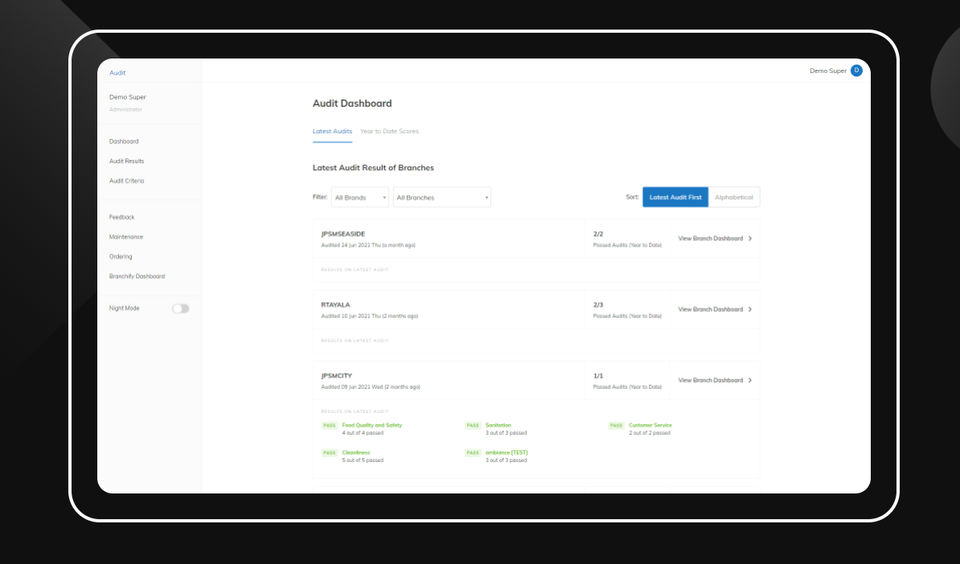Click '2 out of 2 passed' text

[650, 433]
